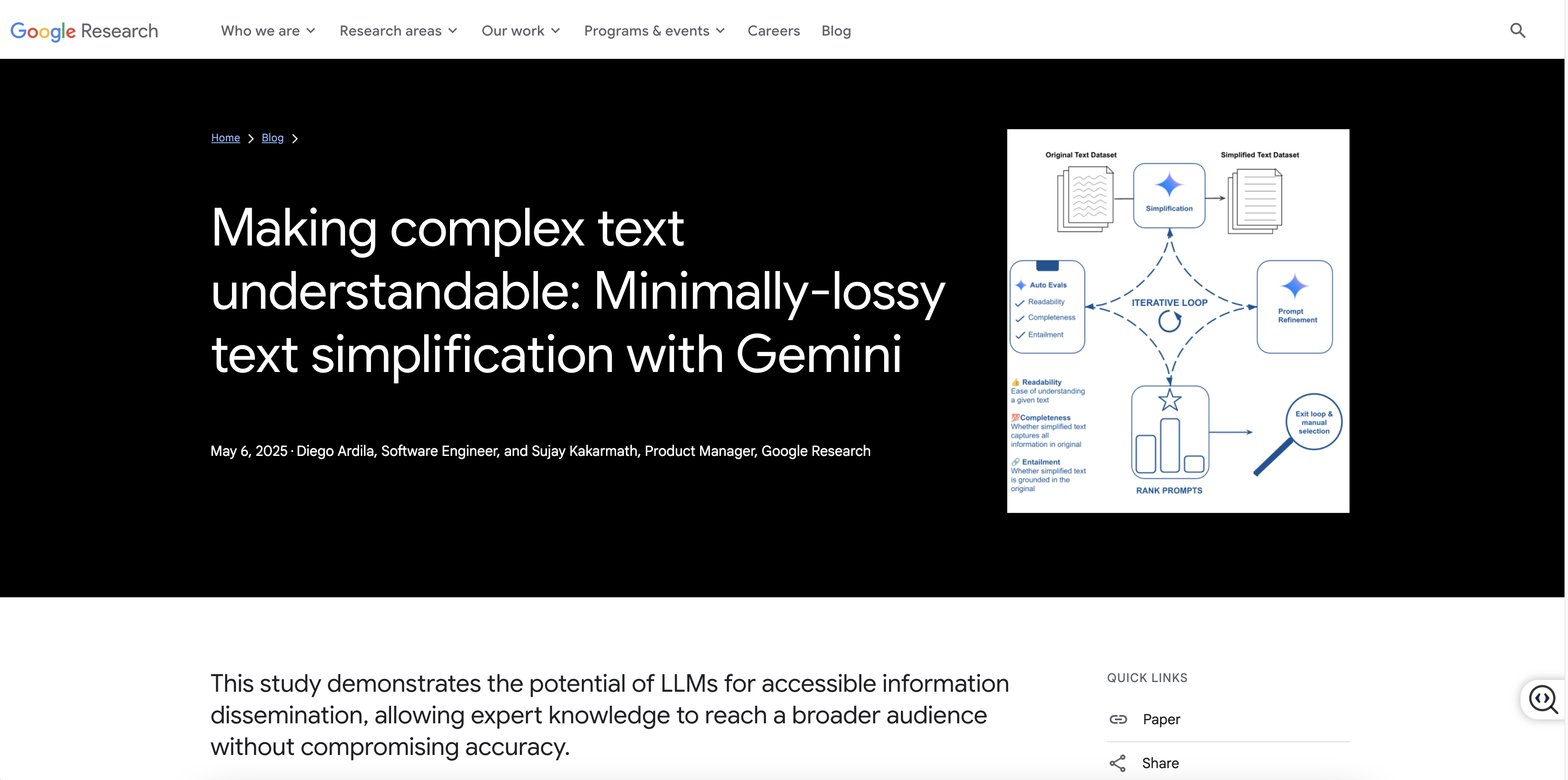Follow the Blog breadcrumb link
This screenshot has width=1568, height=780.
tap(272, 138)
